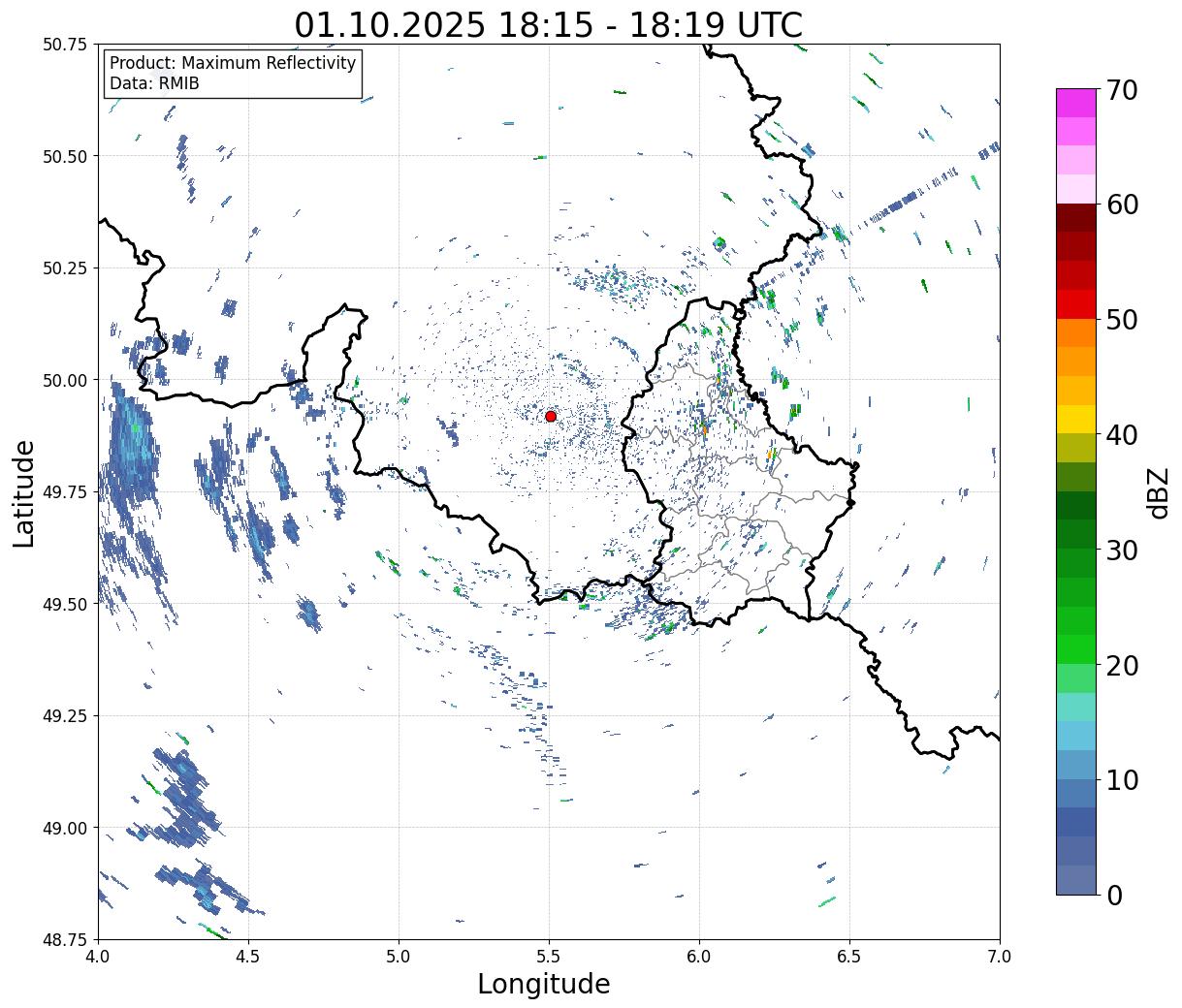Click the latitude tick label 49.50
Viewport: 1182px width, 1008px height.
click(65, 604)
